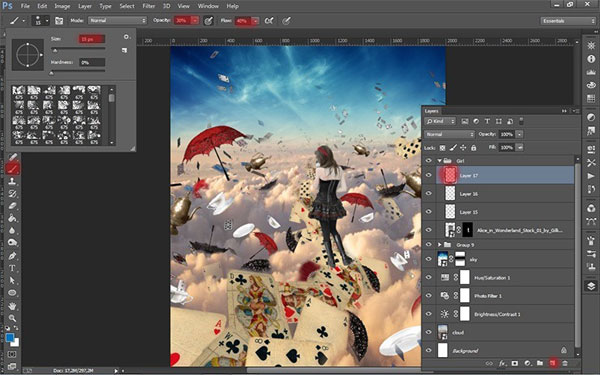Enable the airbrush icon beside Flow
Viewport: 600px width, 375px height.
269,21
